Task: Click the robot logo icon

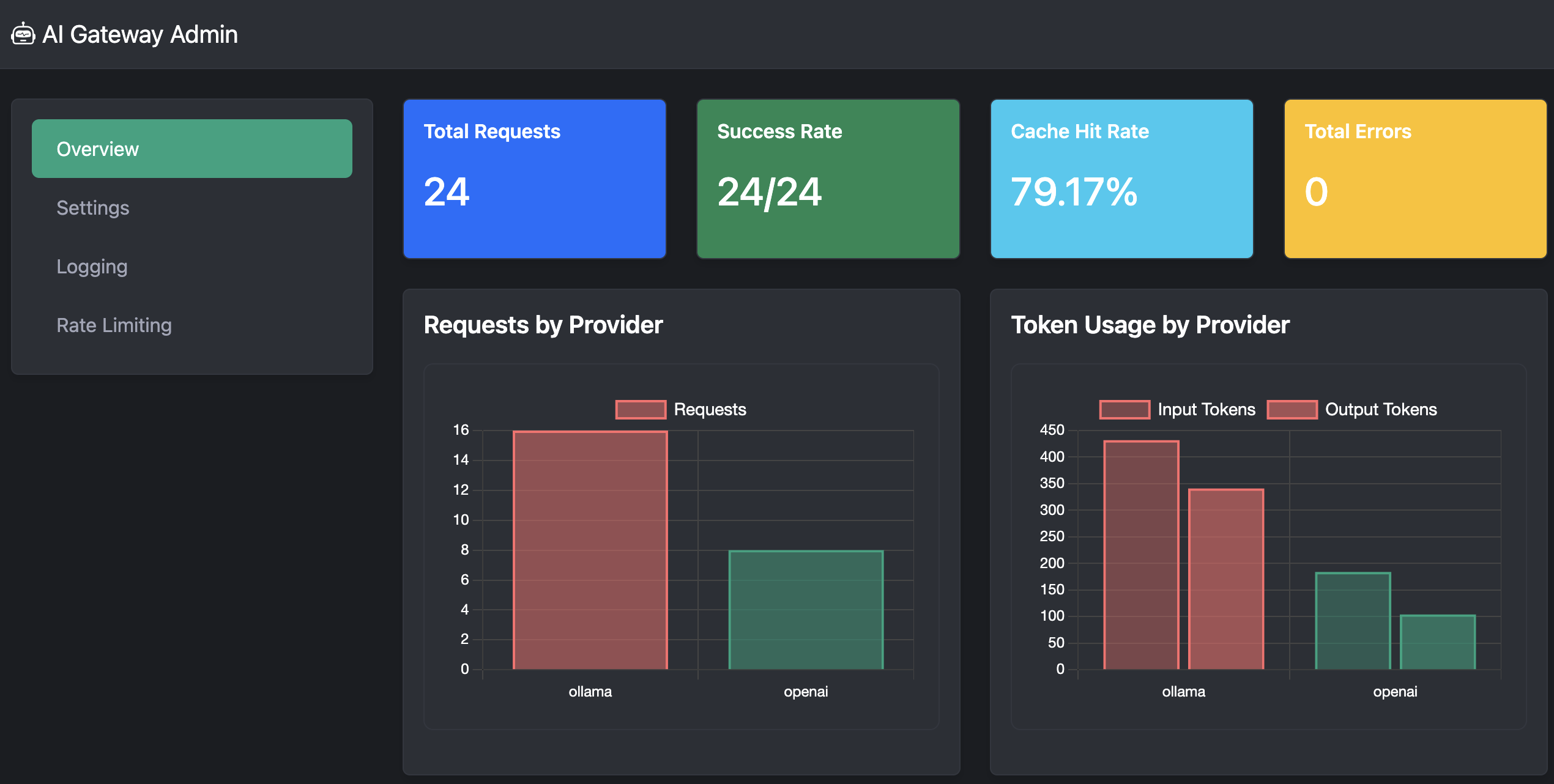Action: coord(23,34)
